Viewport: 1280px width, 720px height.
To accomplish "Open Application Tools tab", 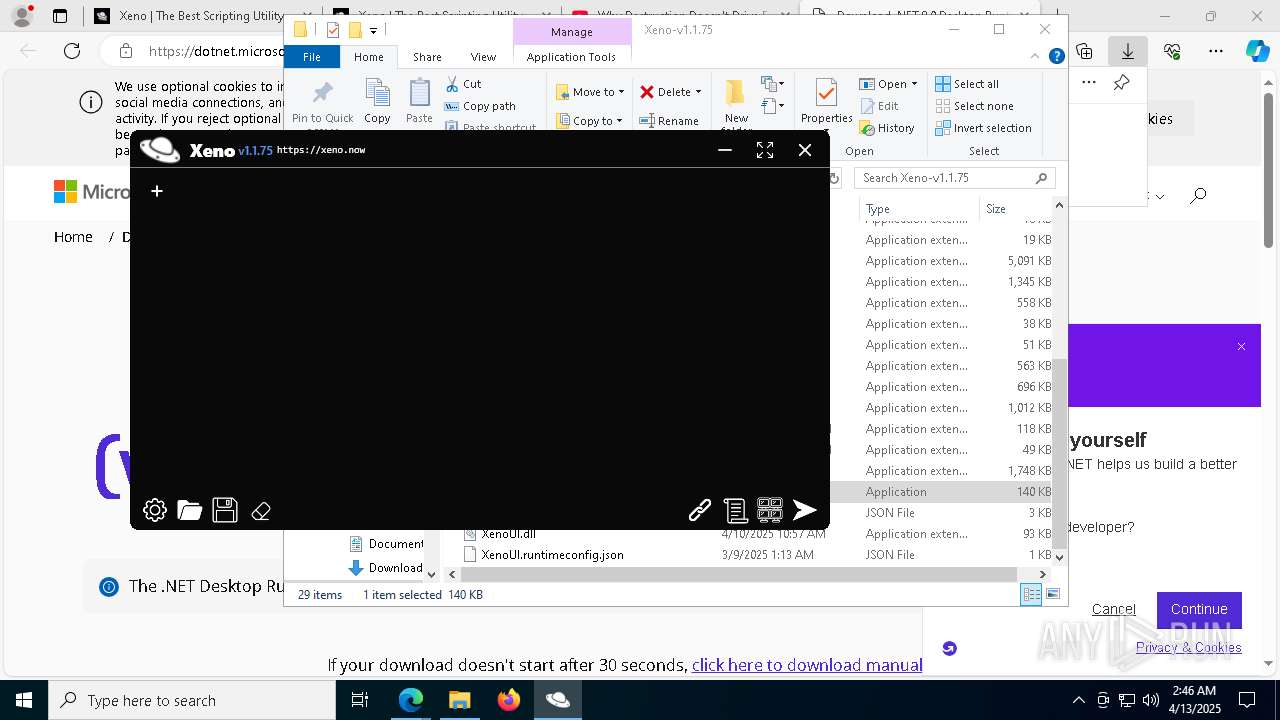I will (x=571, y=57).
